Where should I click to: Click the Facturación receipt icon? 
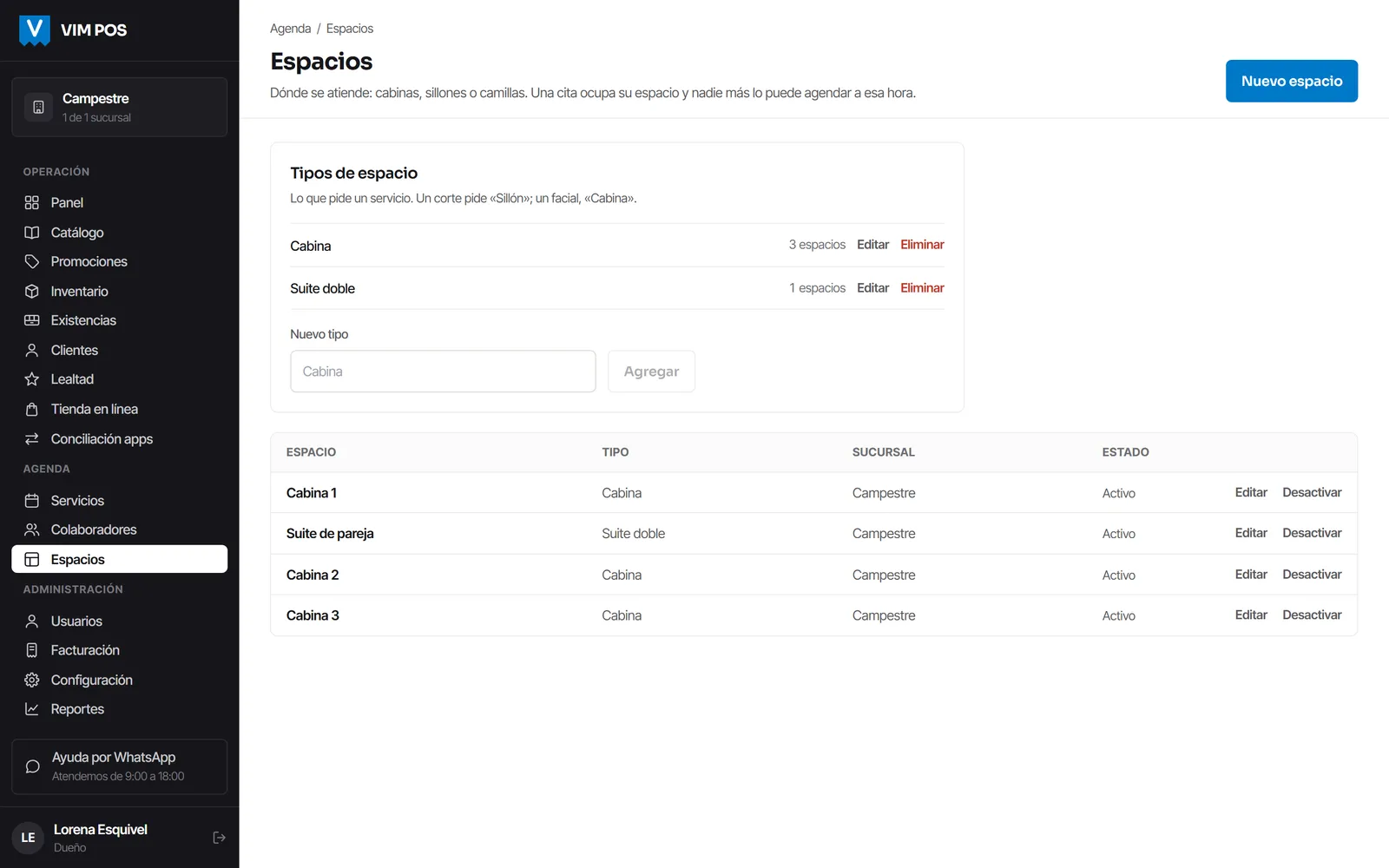coord(32,650)
